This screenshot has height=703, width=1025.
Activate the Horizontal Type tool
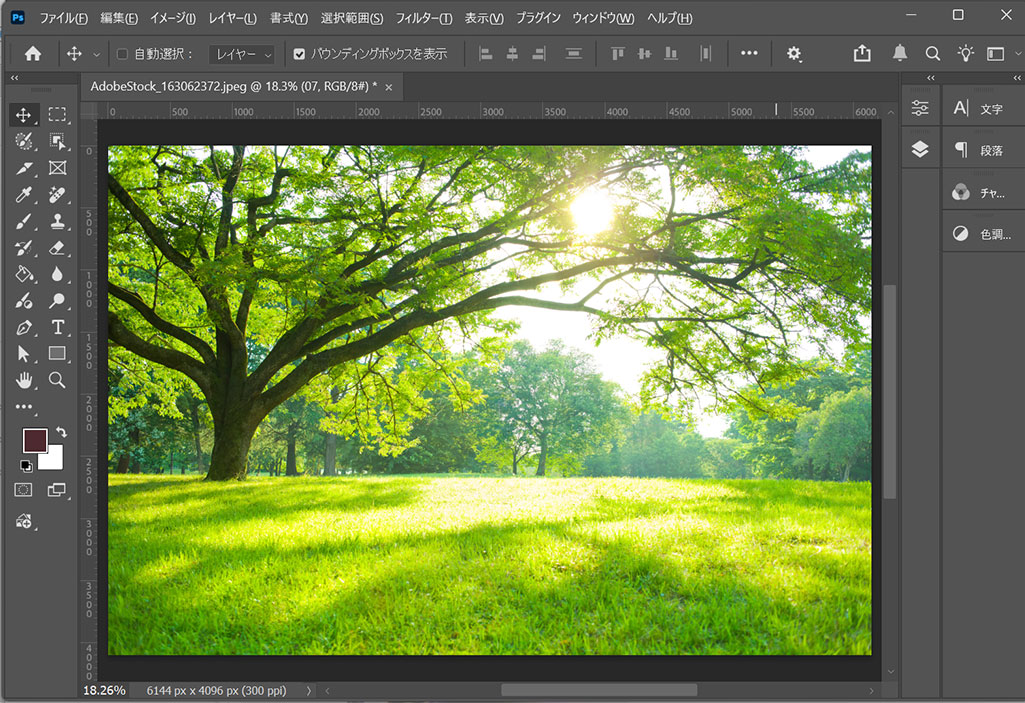click(x=57, y=327)
